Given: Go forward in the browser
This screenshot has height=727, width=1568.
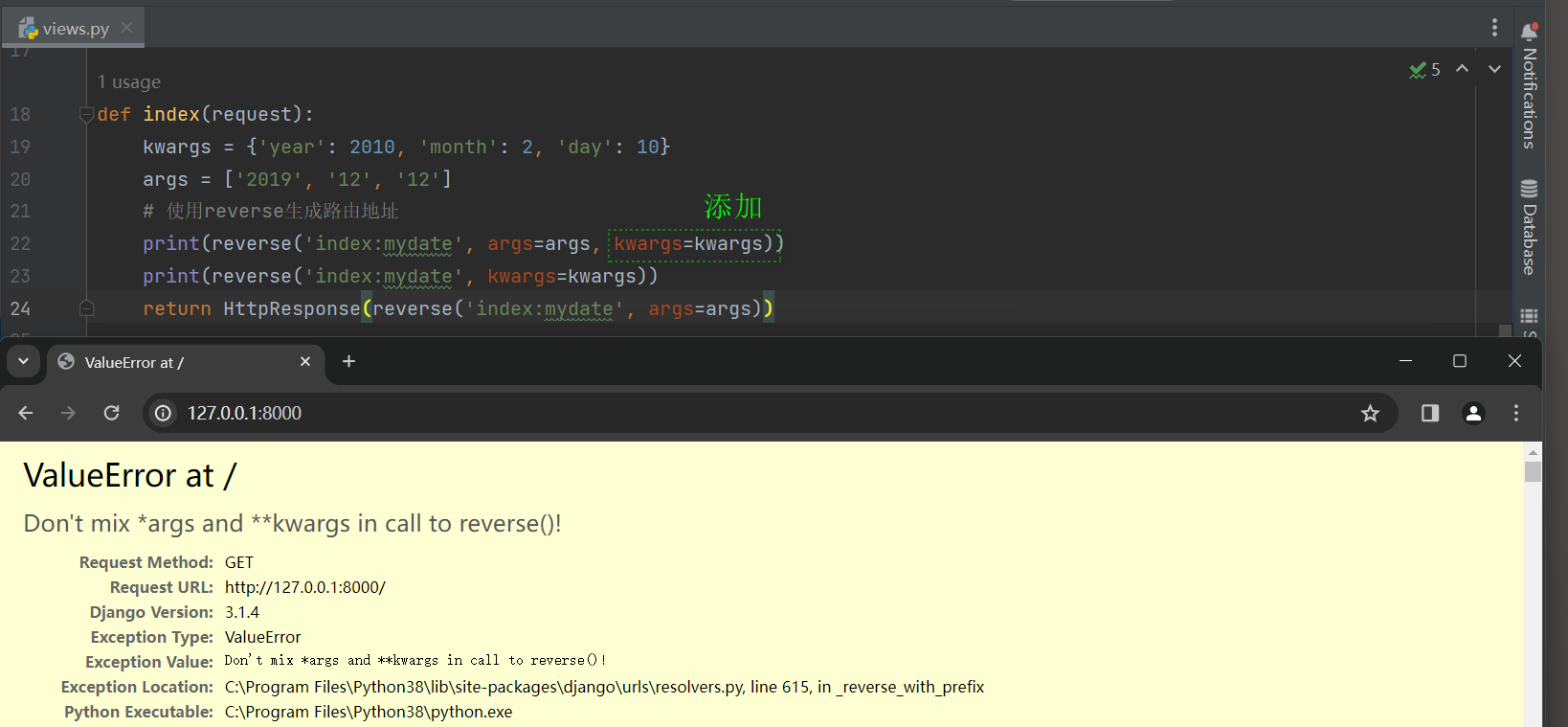Looking at the screenshot, I should point(68,413).
